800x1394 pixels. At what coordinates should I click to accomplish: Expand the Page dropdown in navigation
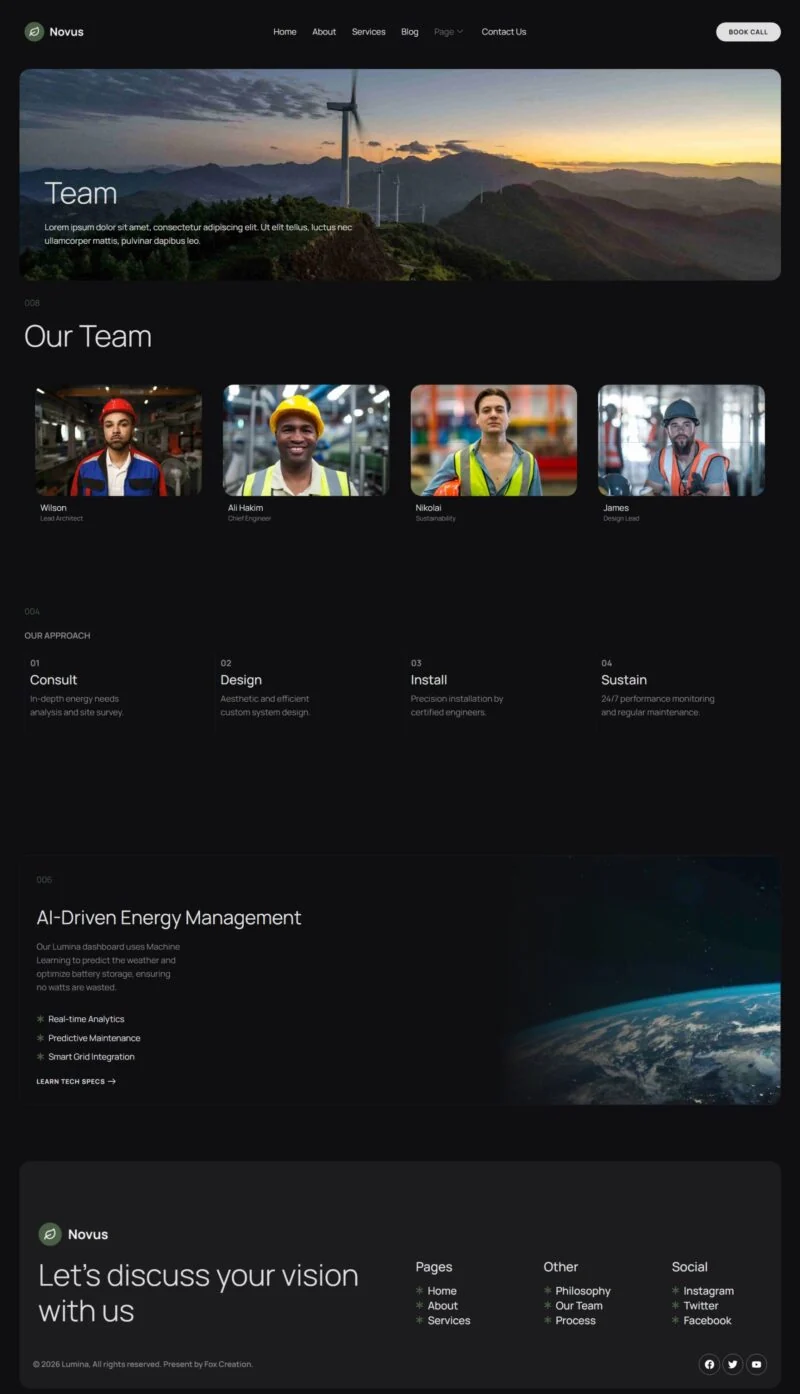[449, 32]
